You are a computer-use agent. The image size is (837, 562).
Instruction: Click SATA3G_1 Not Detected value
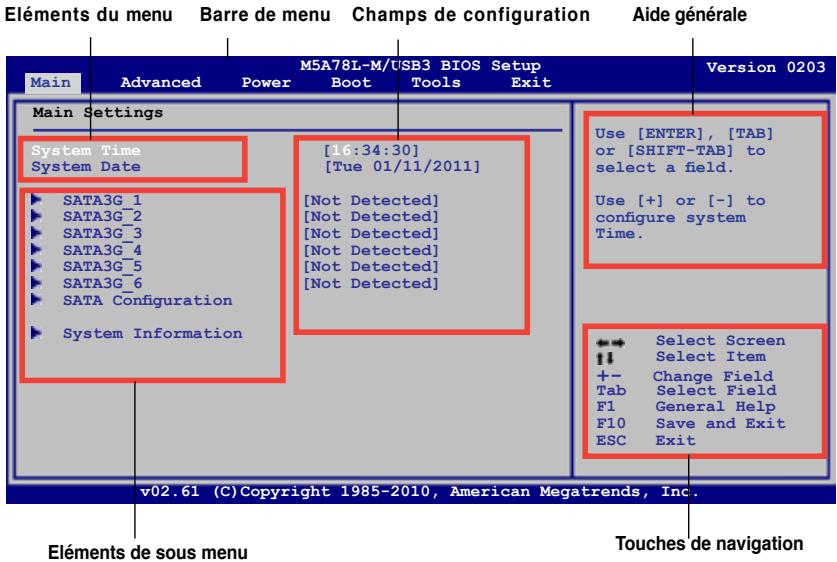point(371,201)
